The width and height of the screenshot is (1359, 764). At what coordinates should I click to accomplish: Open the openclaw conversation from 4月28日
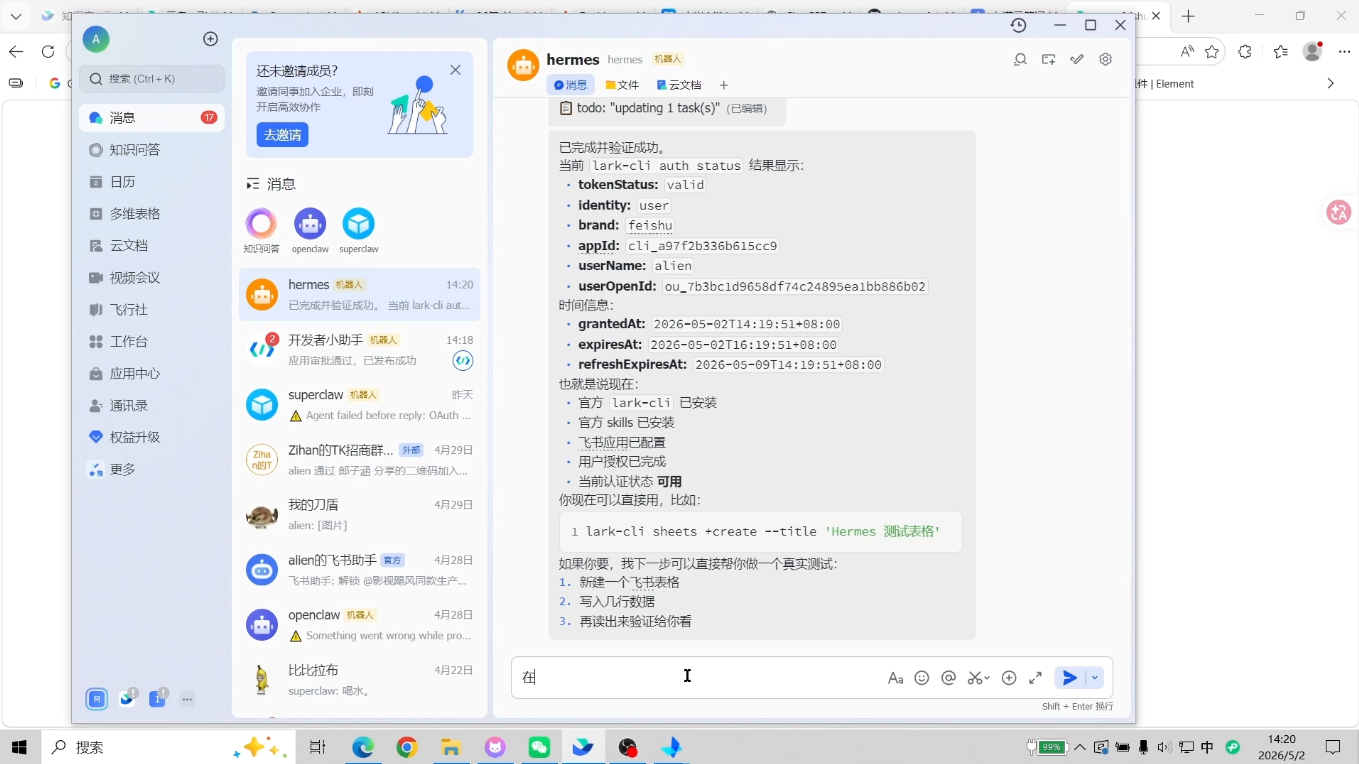(359, 625)
